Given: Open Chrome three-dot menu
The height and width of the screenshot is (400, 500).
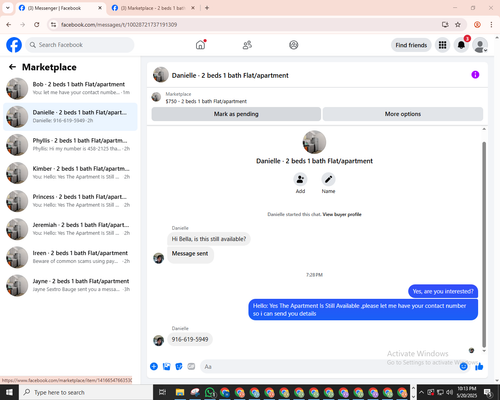Looking at the screenshot, I should point(491,24).
